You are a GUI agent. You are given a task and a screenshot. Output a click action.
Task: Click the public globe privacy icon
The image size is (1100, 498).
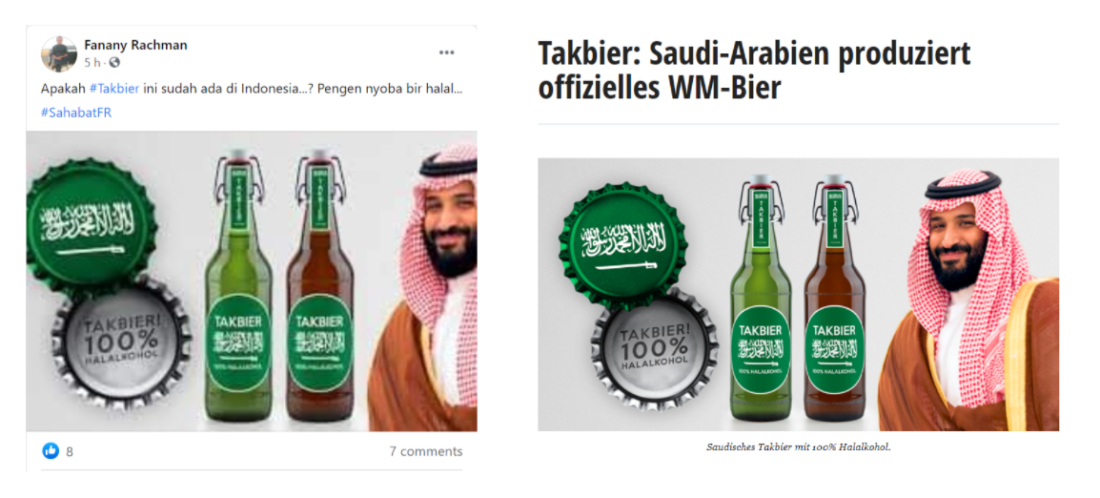pos(114,63)
